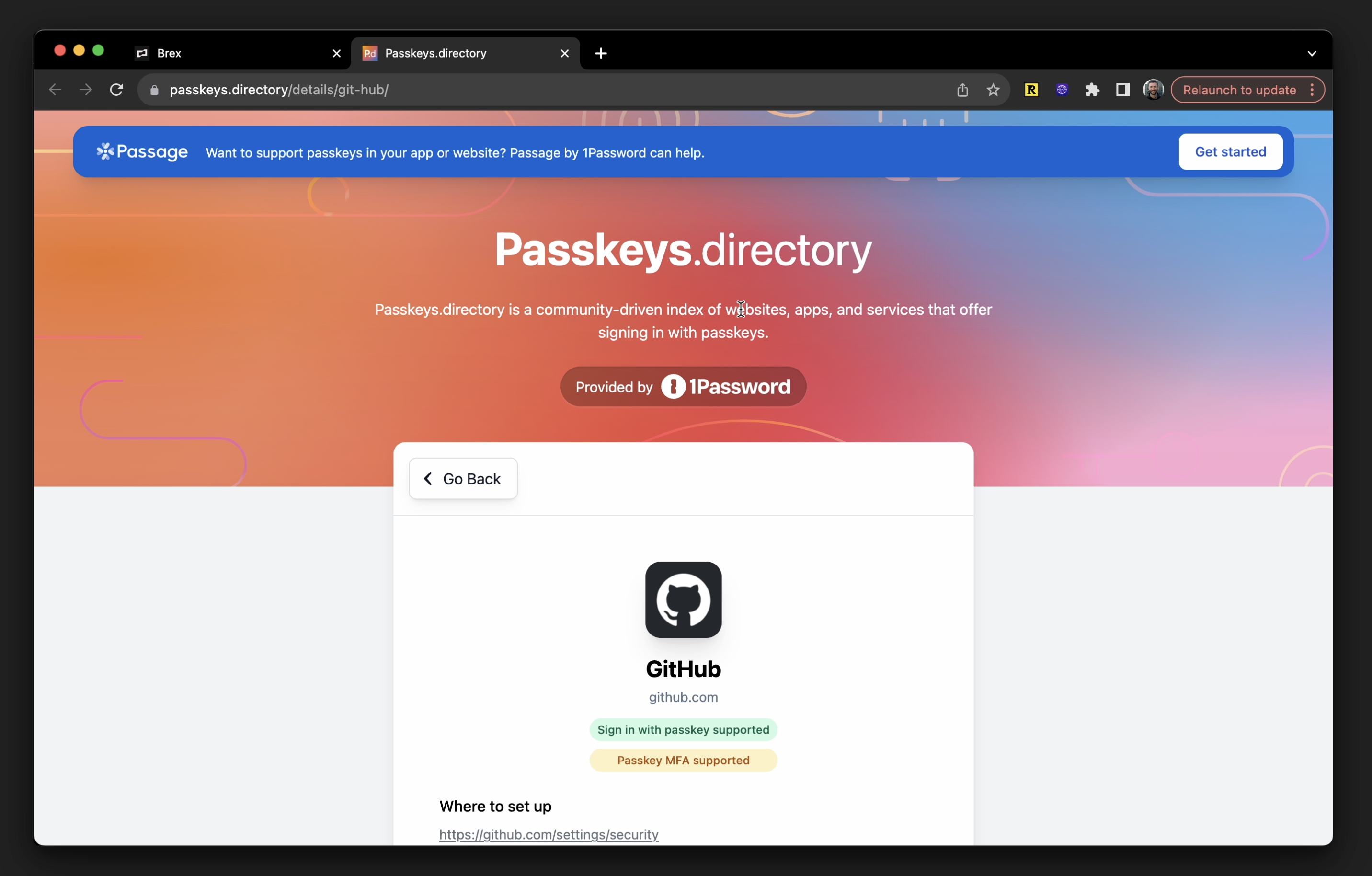Open the yellow R extension icon
The width and height of the screenshot is (1372, 876).
(1031, 90)
